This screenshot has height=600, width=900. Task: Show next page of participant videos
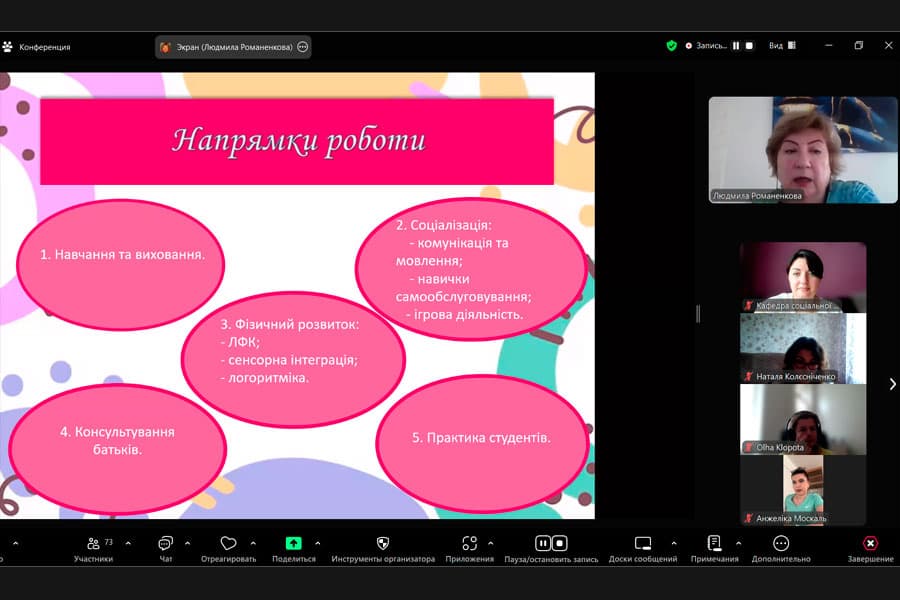(x=892, y=384)
